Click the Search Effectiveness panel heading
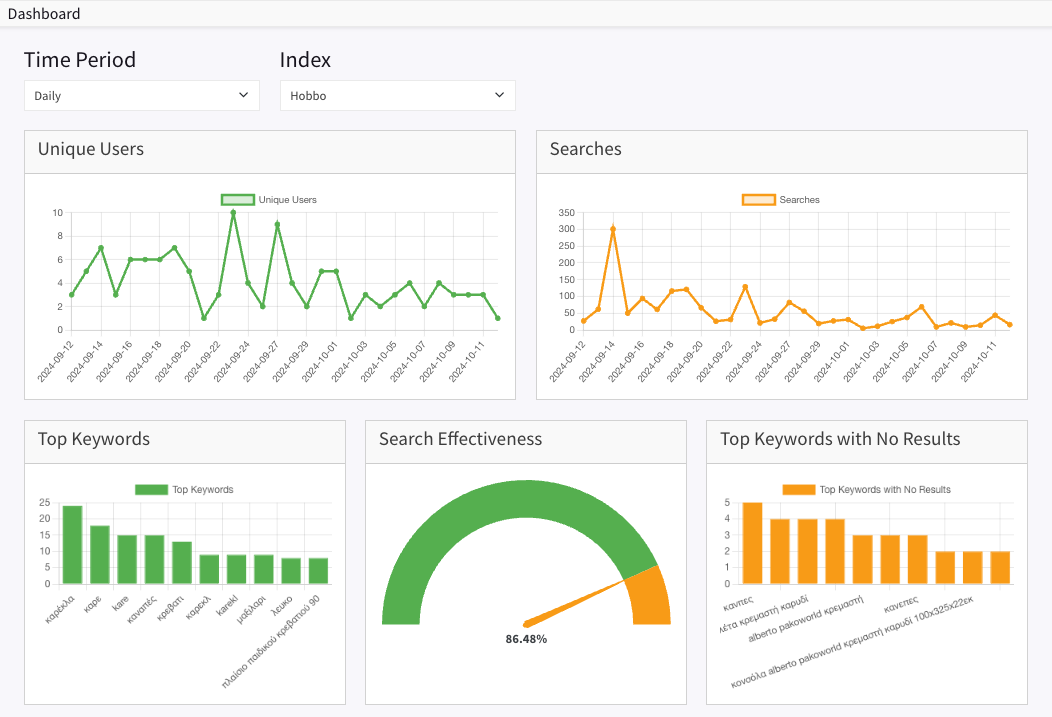 click(460, 439)
